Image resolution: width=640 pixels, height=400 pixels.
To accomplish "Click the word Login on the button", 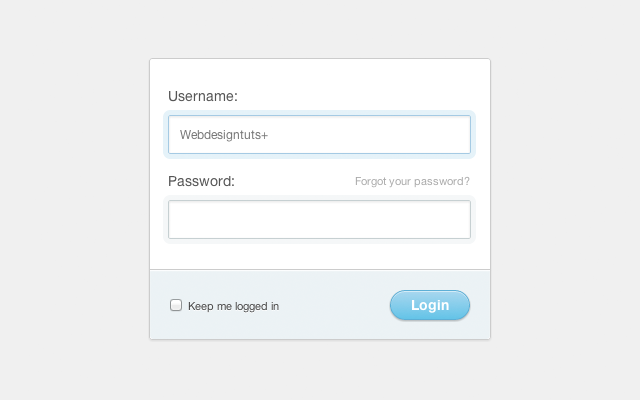I will (430, 305).
